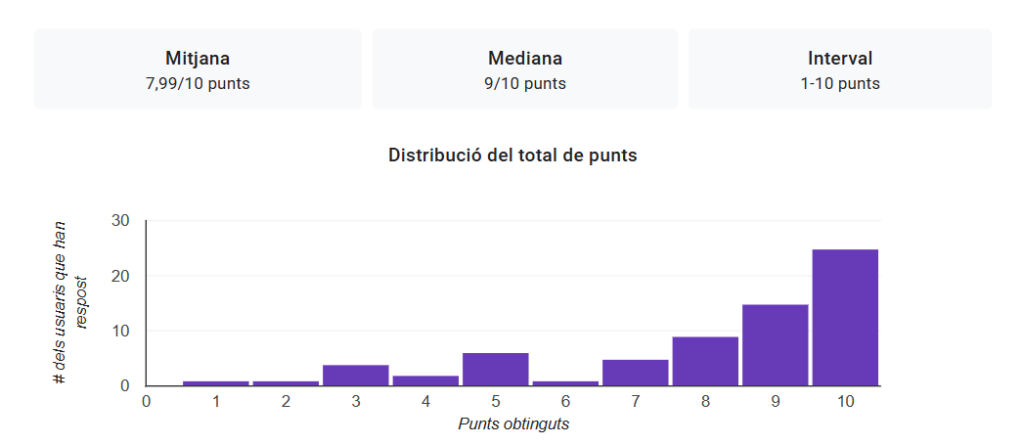
Task: Click the tallest bar for score 10
Action: (x=845, y=317)
